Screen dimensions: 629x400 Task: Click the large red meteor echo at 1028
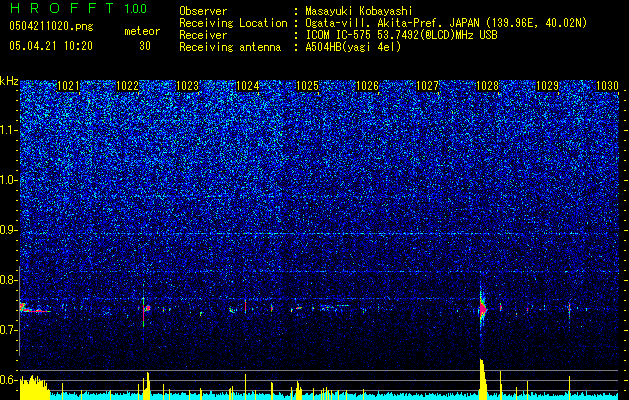tap(483, 309)
